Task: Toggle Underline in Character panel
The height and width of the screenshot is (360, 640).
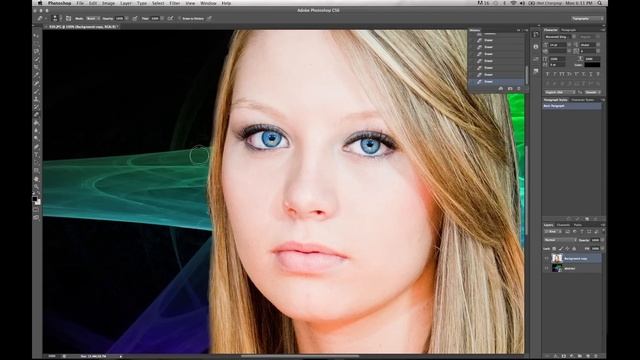Action: 591,74
